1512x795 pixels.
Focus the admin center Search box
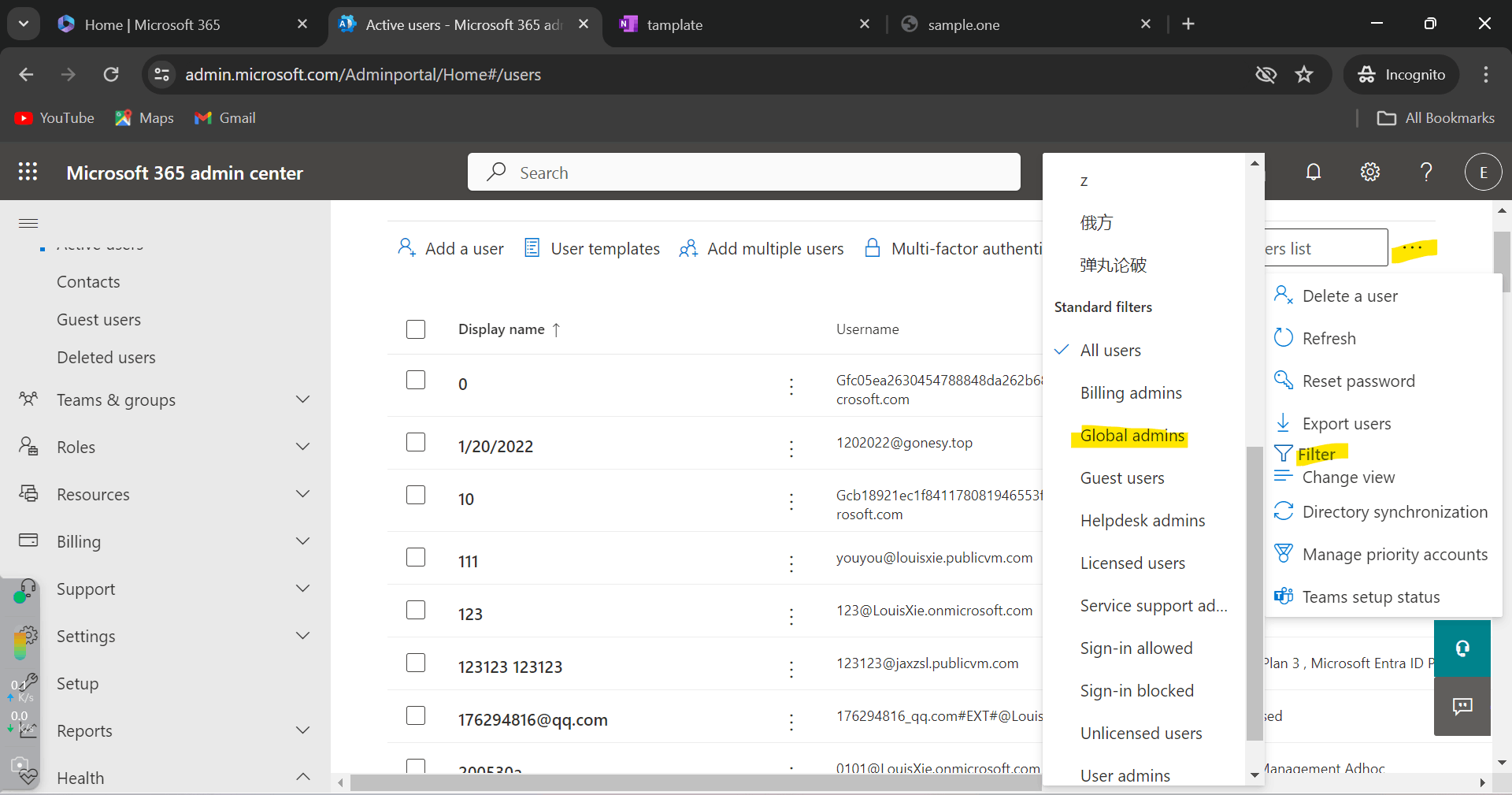pyautogui.click(x=744, y=172)
